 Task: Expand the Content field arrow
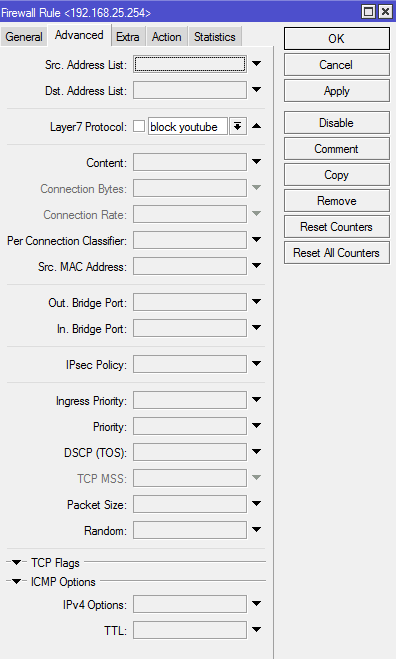[x=256, y=161]
